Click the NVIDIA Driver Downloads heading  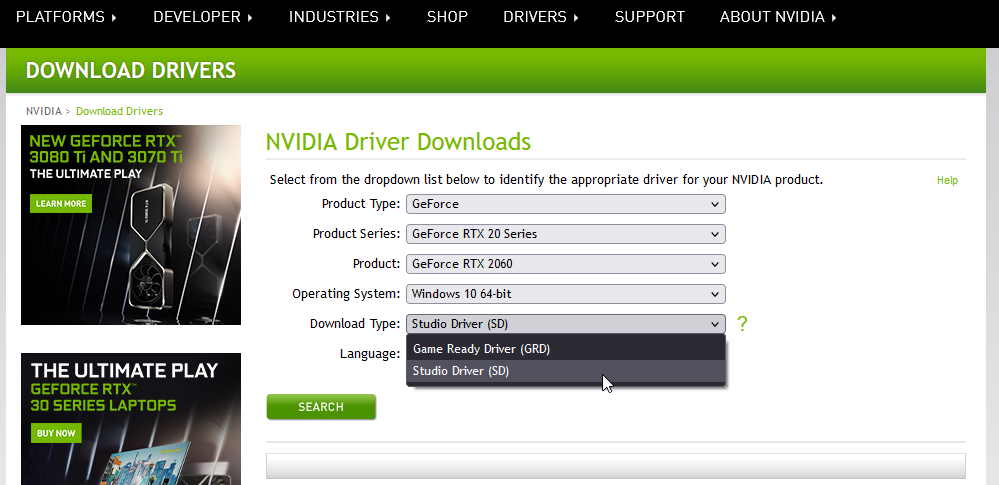398,141
